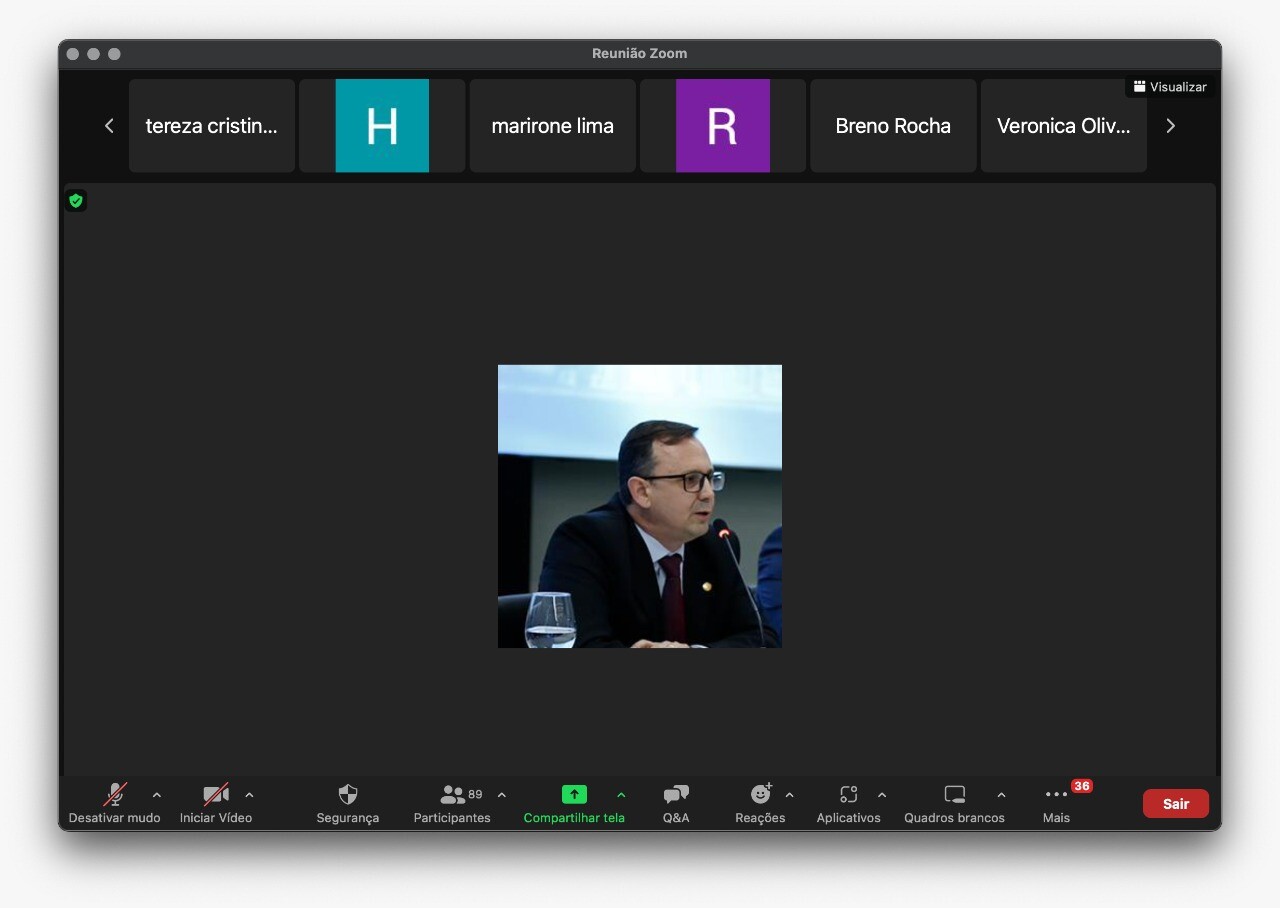Expand the arrow next to Participantes
1280x908 pixels.
[502, 795]
